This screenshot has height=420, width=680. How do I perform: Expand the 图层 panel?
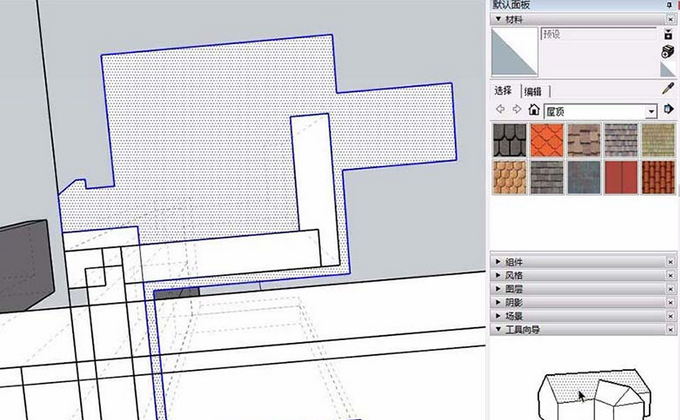click(498, 289)
